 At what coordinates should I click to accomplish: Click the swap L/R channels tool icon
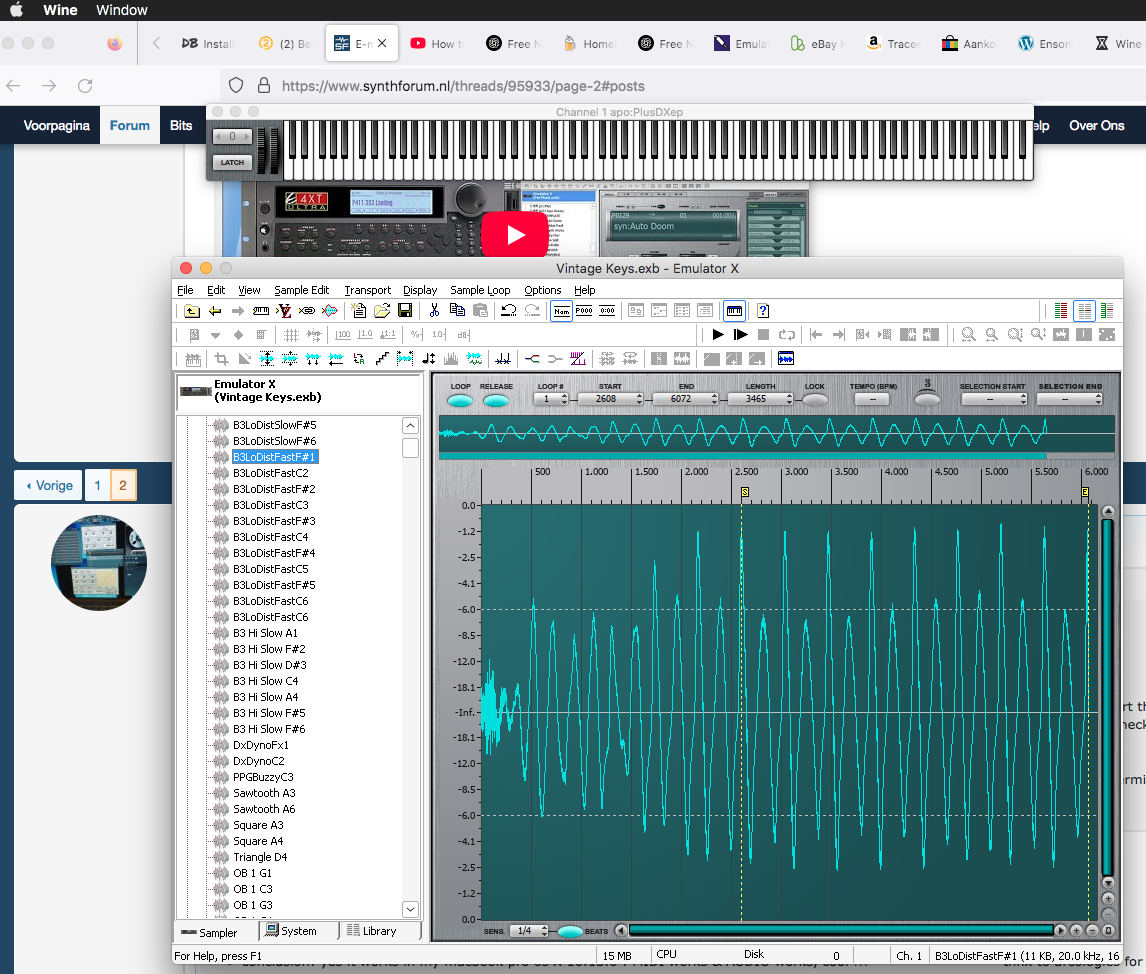359,359
